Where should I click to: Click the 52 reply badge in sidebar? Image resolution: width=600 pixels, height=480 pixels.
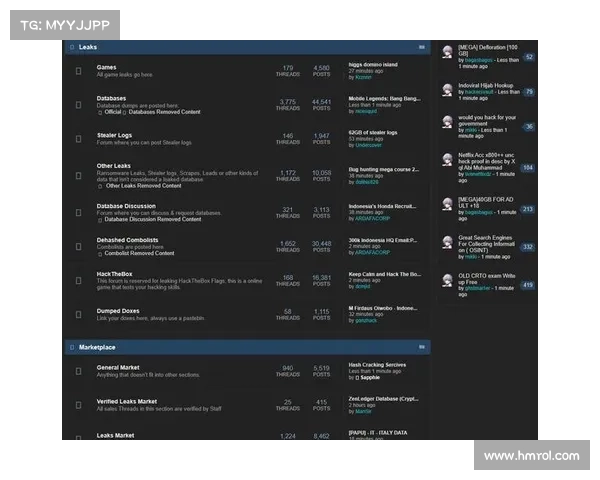(529, 57)
